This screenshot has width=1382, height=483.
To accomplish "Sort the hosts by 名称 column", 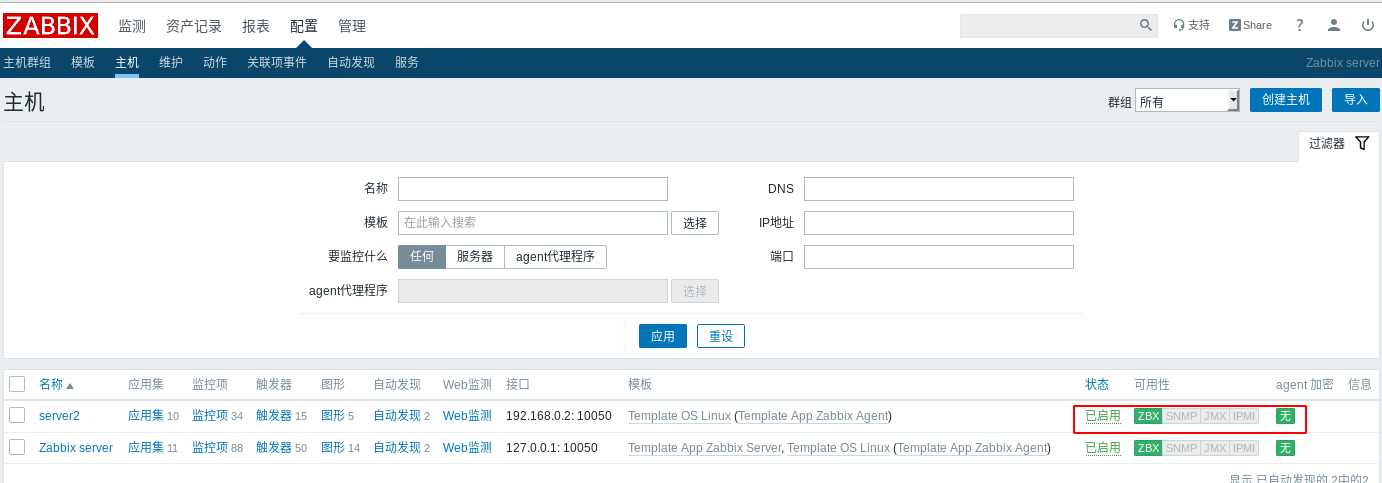I will pyautogui.click(x=56, y=384).
